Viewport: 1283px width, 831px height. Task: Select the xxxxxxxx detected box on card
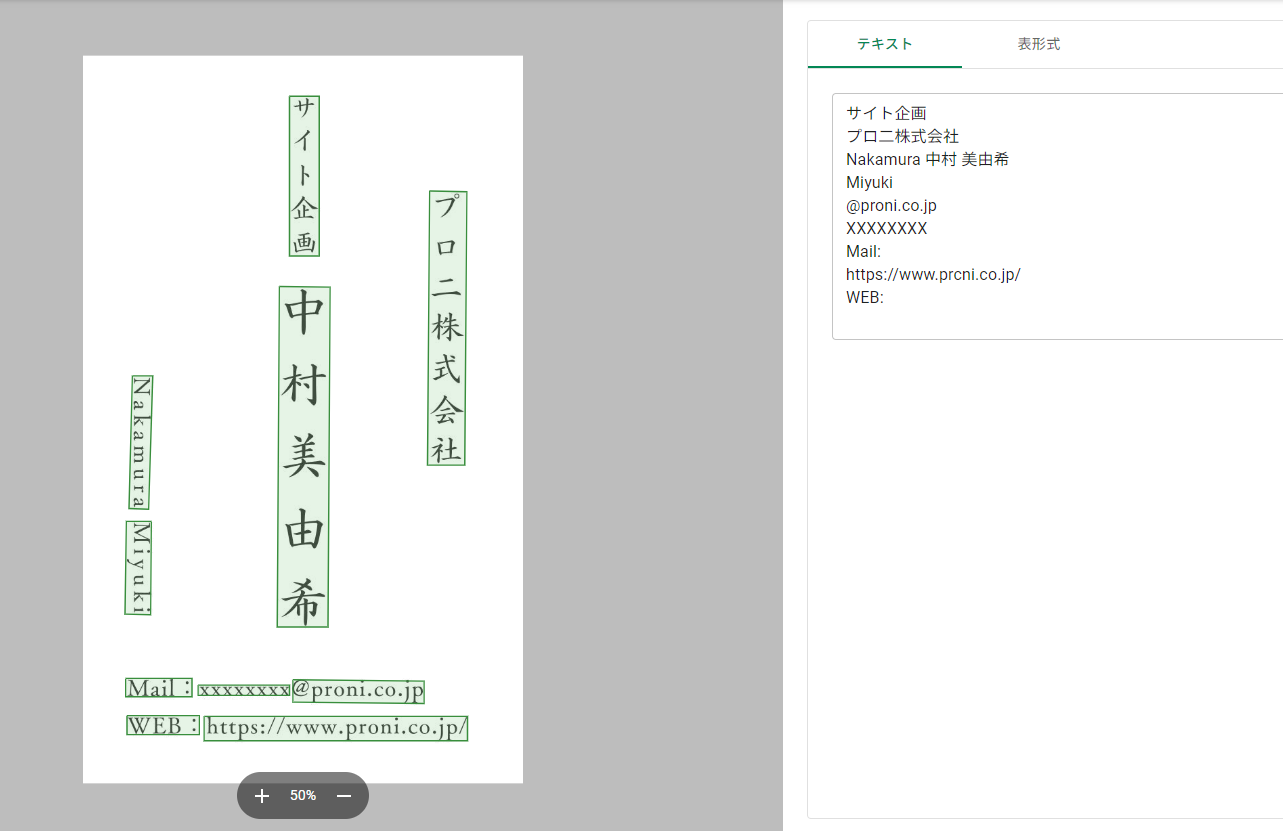[x=244, y=690]
